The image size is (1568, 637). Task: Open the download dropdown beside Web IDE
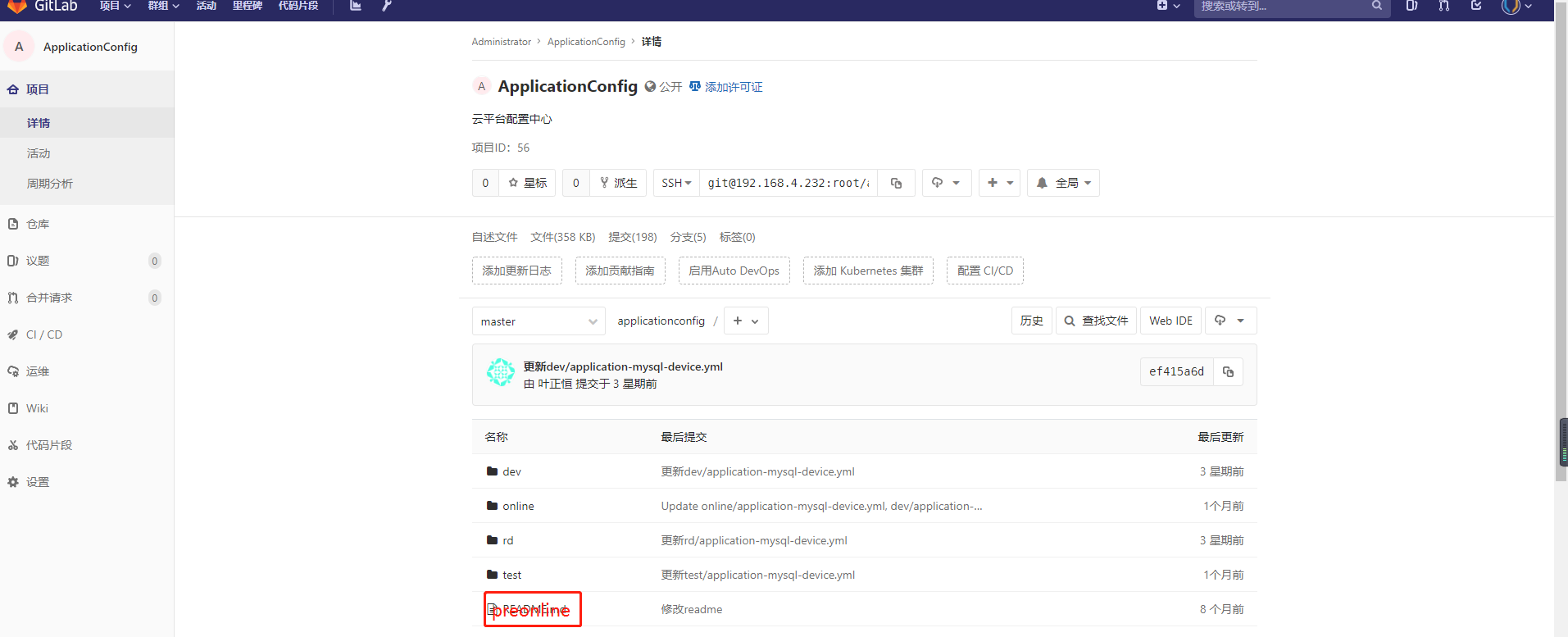tap(1230, 321)
